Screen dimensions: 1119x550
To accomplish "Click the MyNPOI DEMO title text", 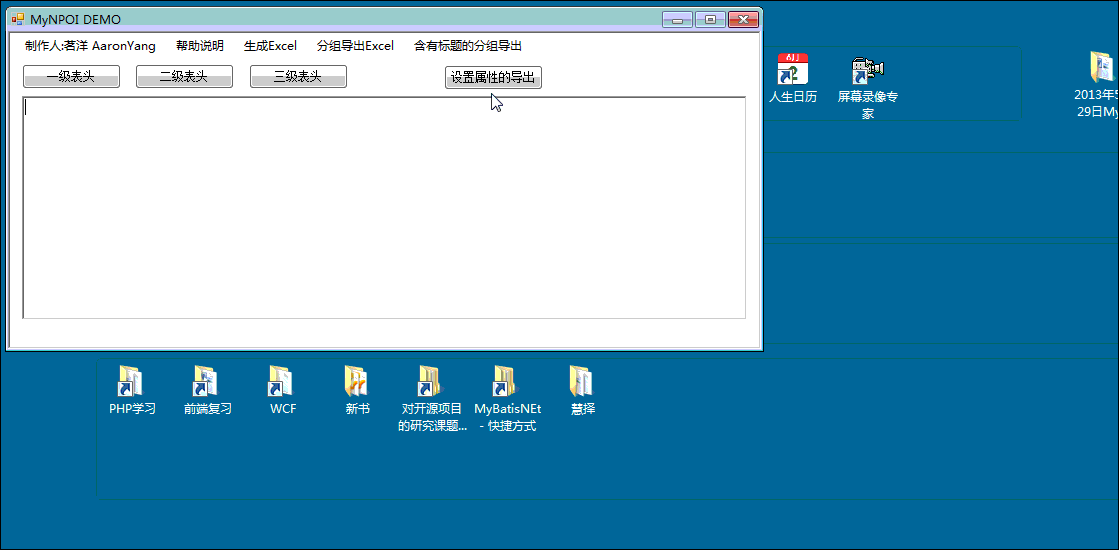I will (75, 19).
